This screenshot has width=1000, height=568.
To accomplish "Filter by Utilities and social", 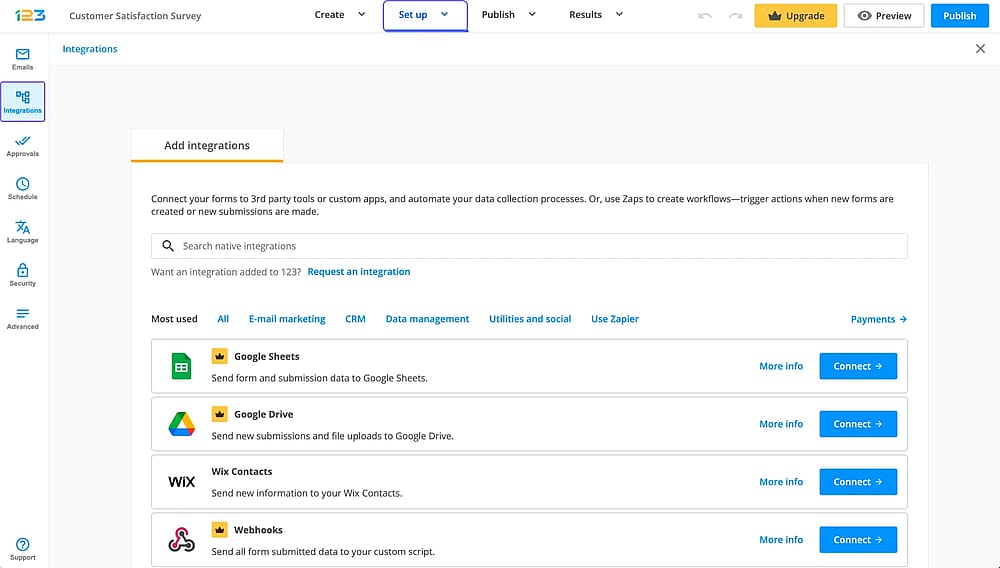I will (x=530, y=319).
